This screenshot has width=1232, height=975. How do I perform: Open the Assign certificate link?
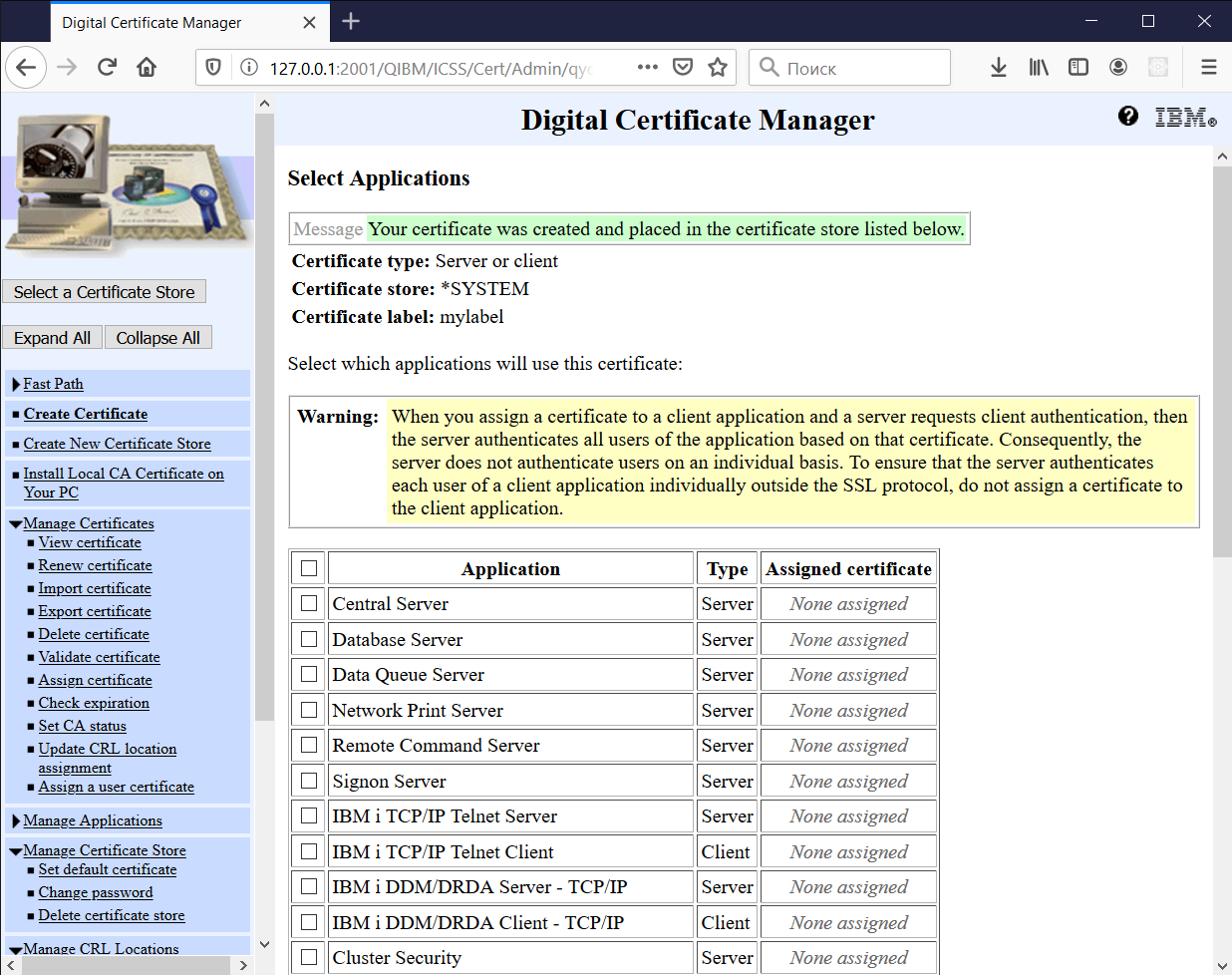96,680
